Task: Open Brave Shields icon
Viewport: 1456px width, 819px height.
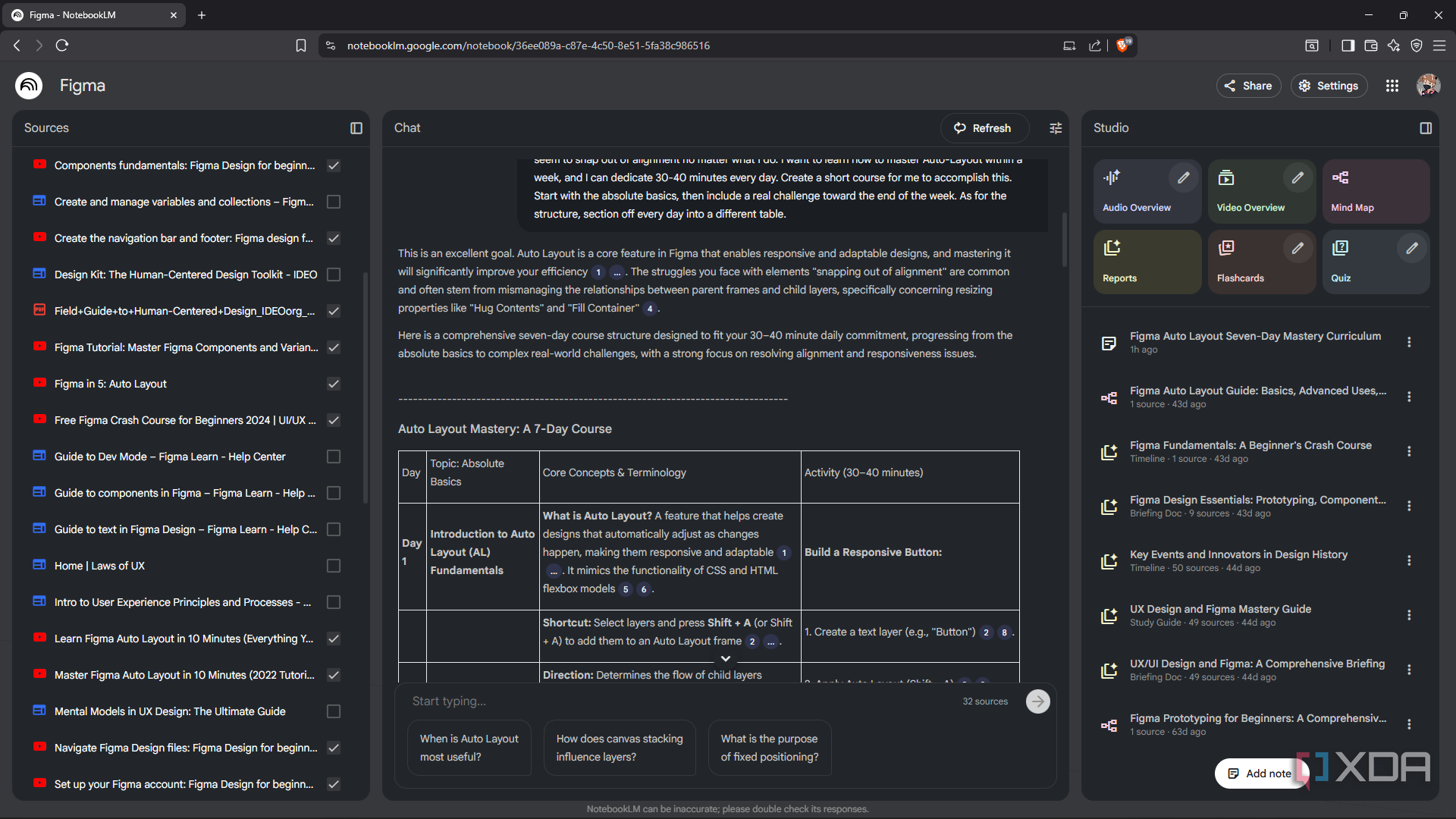Action: coord(1123,45)
